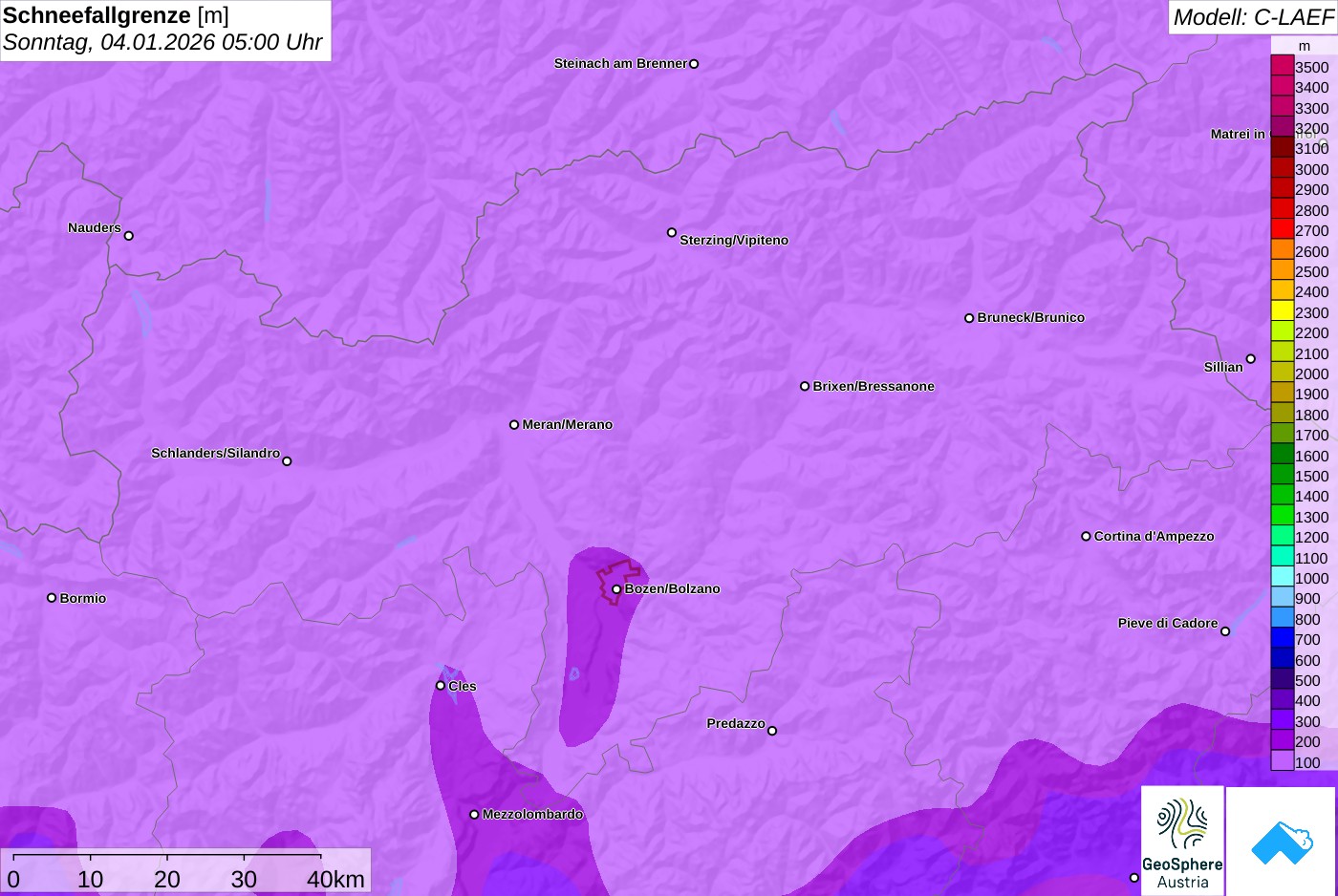Viewport: 1338px width, 896px height.
Task: Choose the Pieve di Cadore marker dot
Action: pos(1225,631)
